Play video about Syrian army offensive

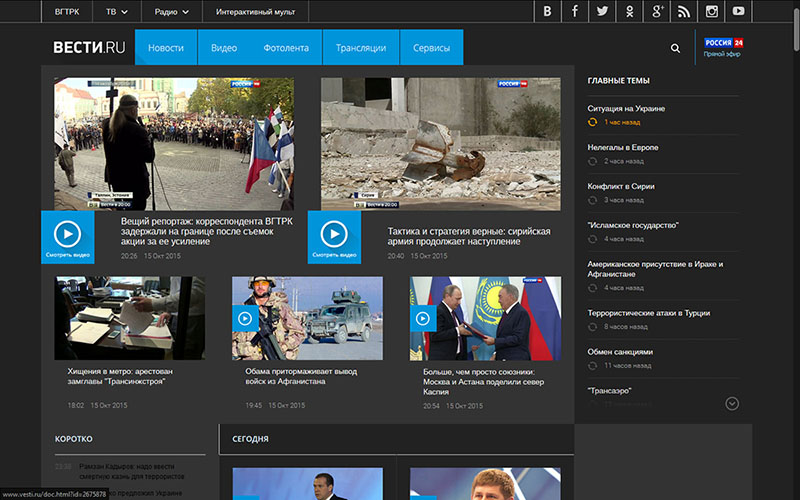click(x=334, y=237)
